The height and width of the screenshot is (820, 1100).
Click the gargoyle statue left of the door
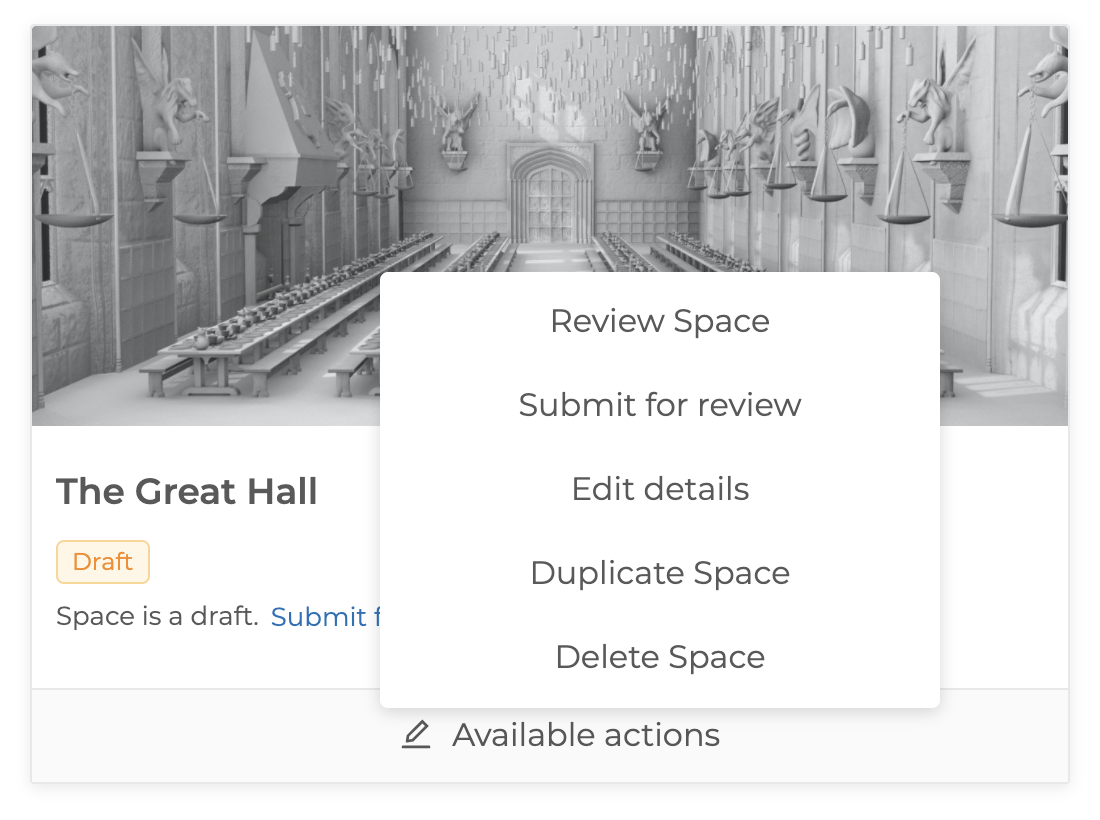456,125
